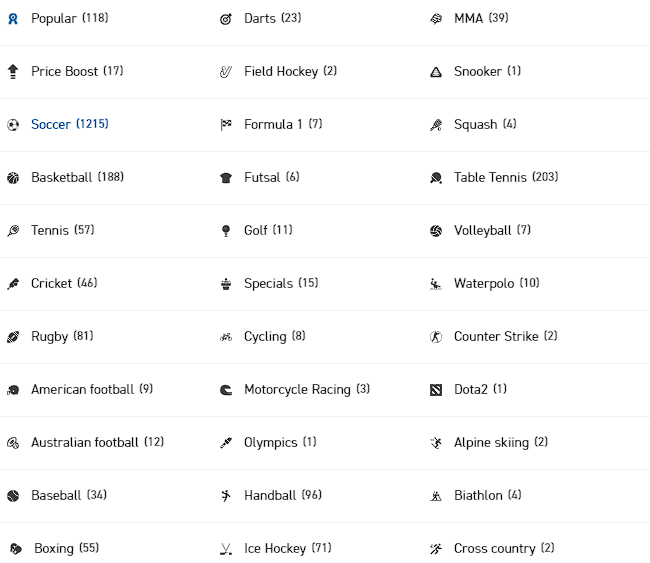The image size is (650, 563).
Task: Select the Price Boost arrow icon
Action: pyautogui.click(x=13, y=72)
